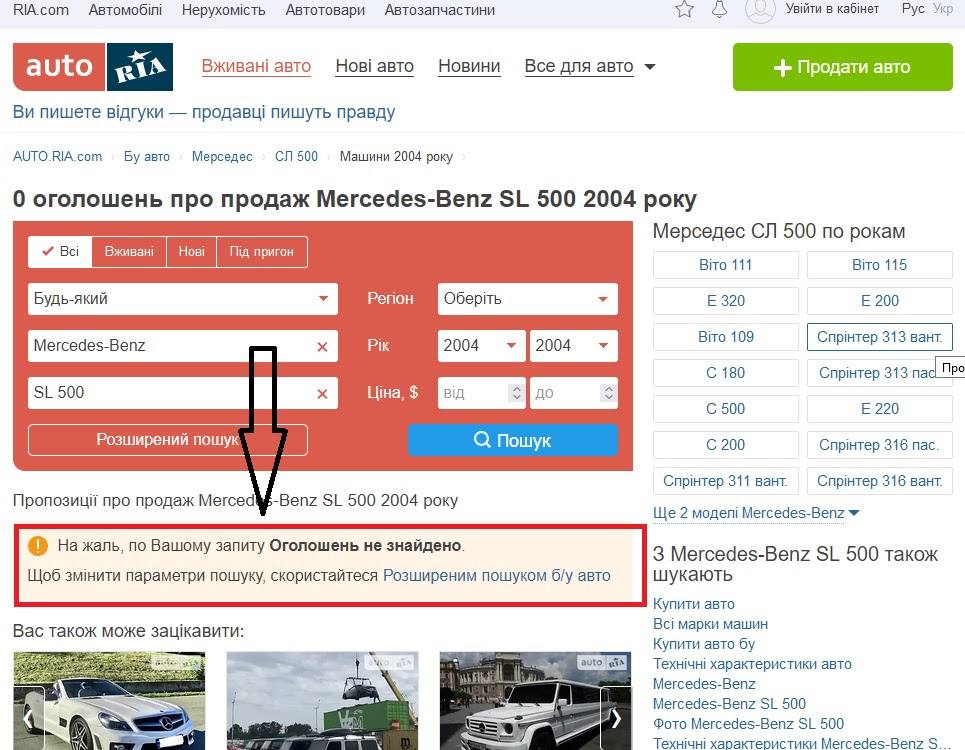Open the white limousine thumbnail

pos(535,701)
